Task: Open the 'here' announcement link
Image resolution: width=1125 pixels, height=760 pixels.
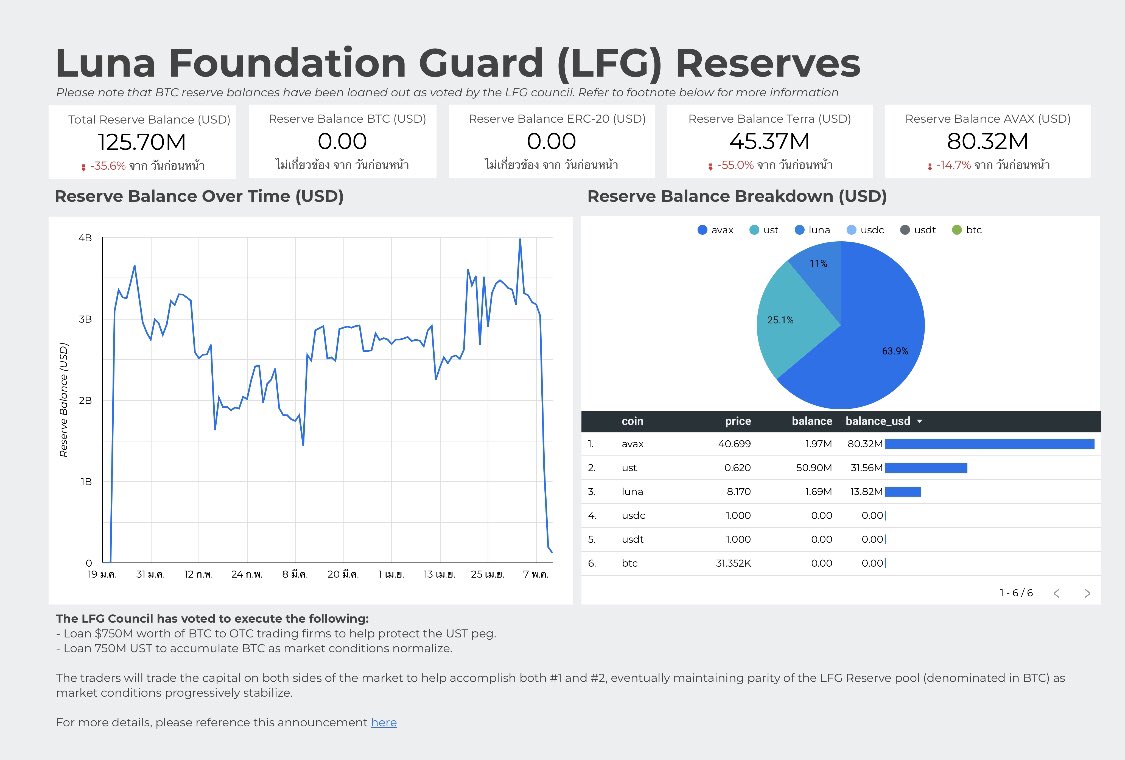Action: click(384, 722)
